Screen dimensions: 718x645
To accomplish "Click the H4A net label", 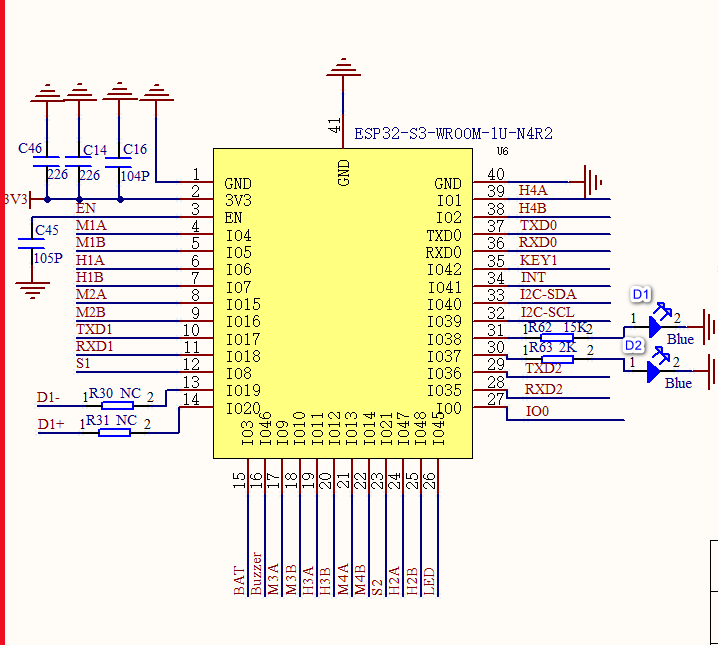I will 533,190.
